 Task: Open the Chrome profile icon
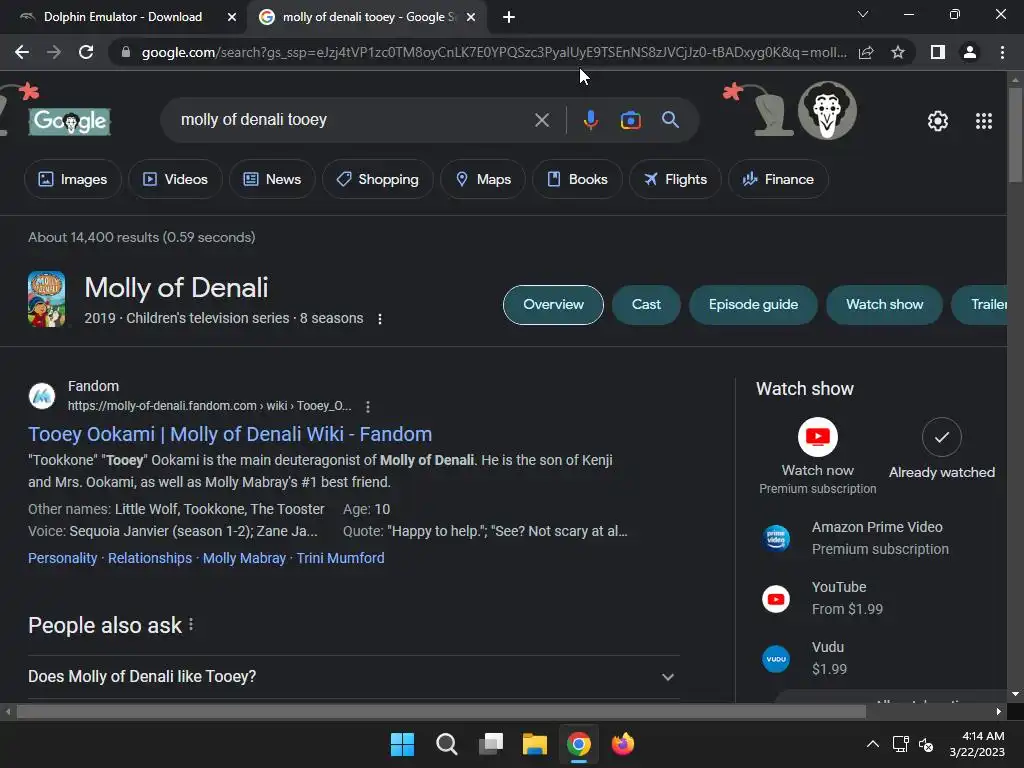970,52
